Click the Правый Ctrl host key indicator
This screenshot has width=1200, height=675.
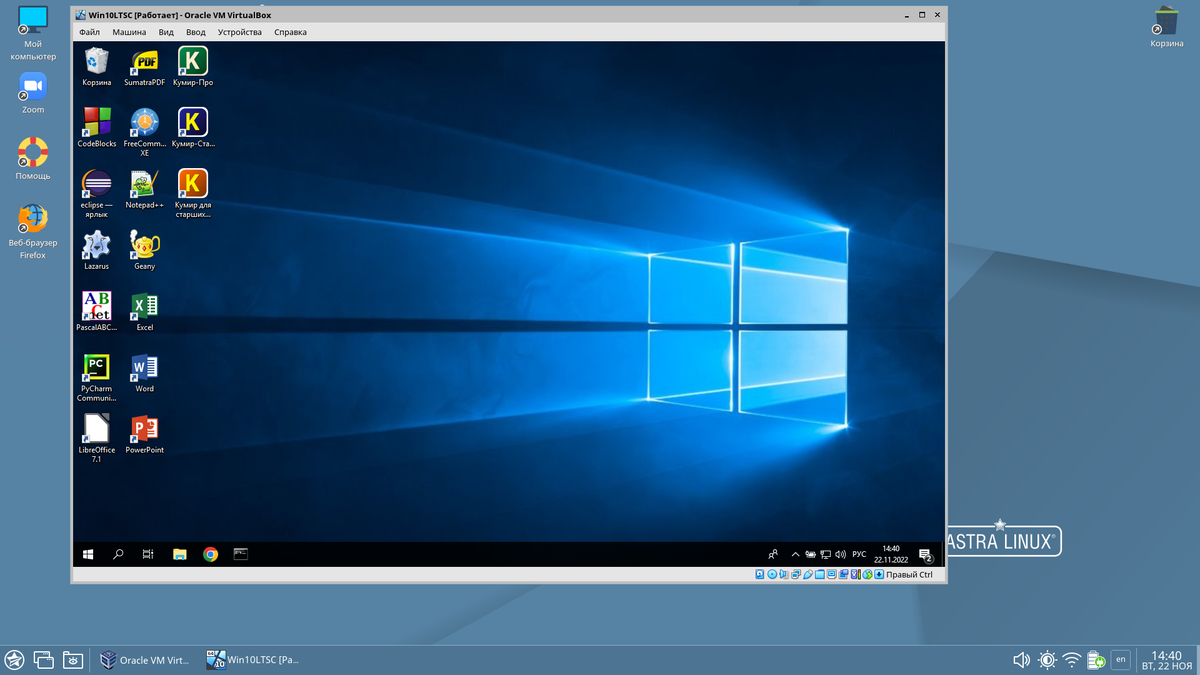(x=909, y=575)
